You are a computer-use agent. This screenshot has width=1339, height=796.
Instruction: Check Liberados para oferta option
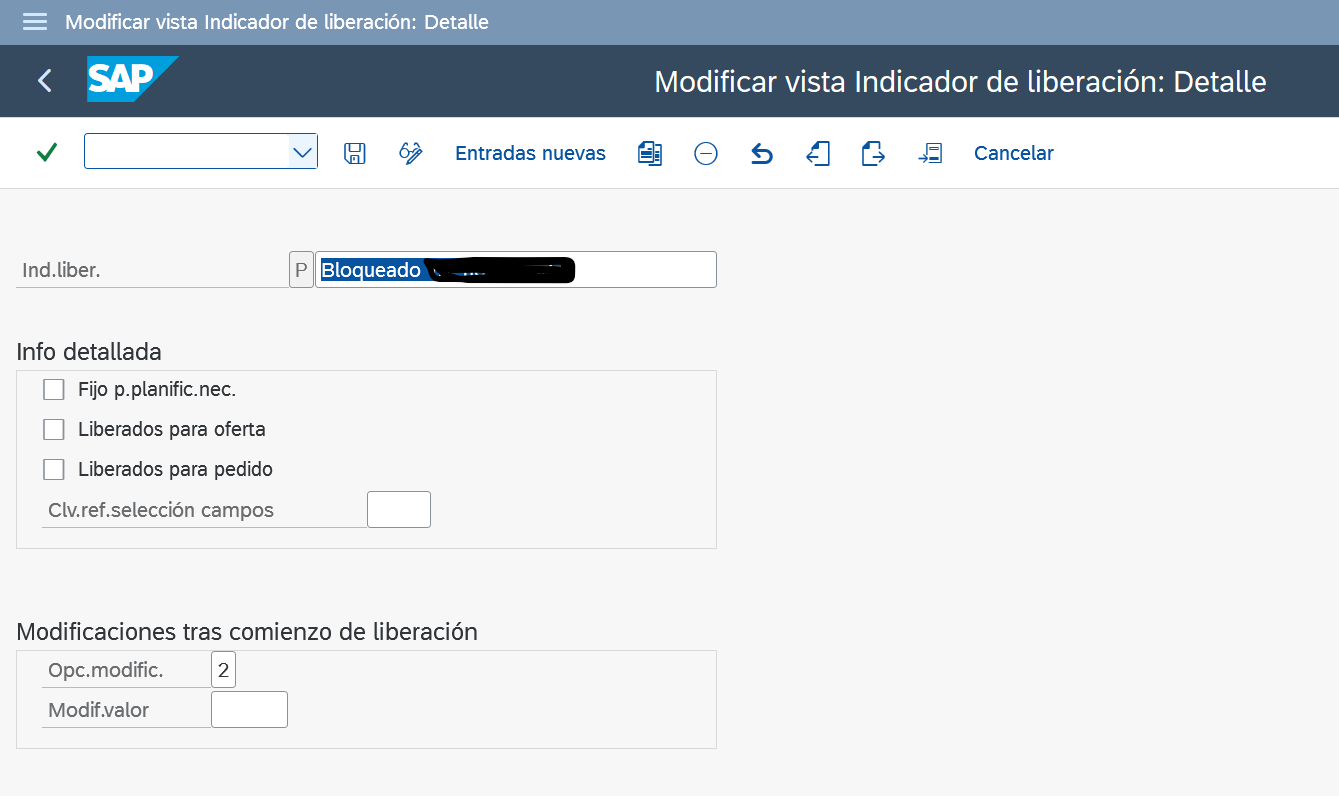(54, 430)
